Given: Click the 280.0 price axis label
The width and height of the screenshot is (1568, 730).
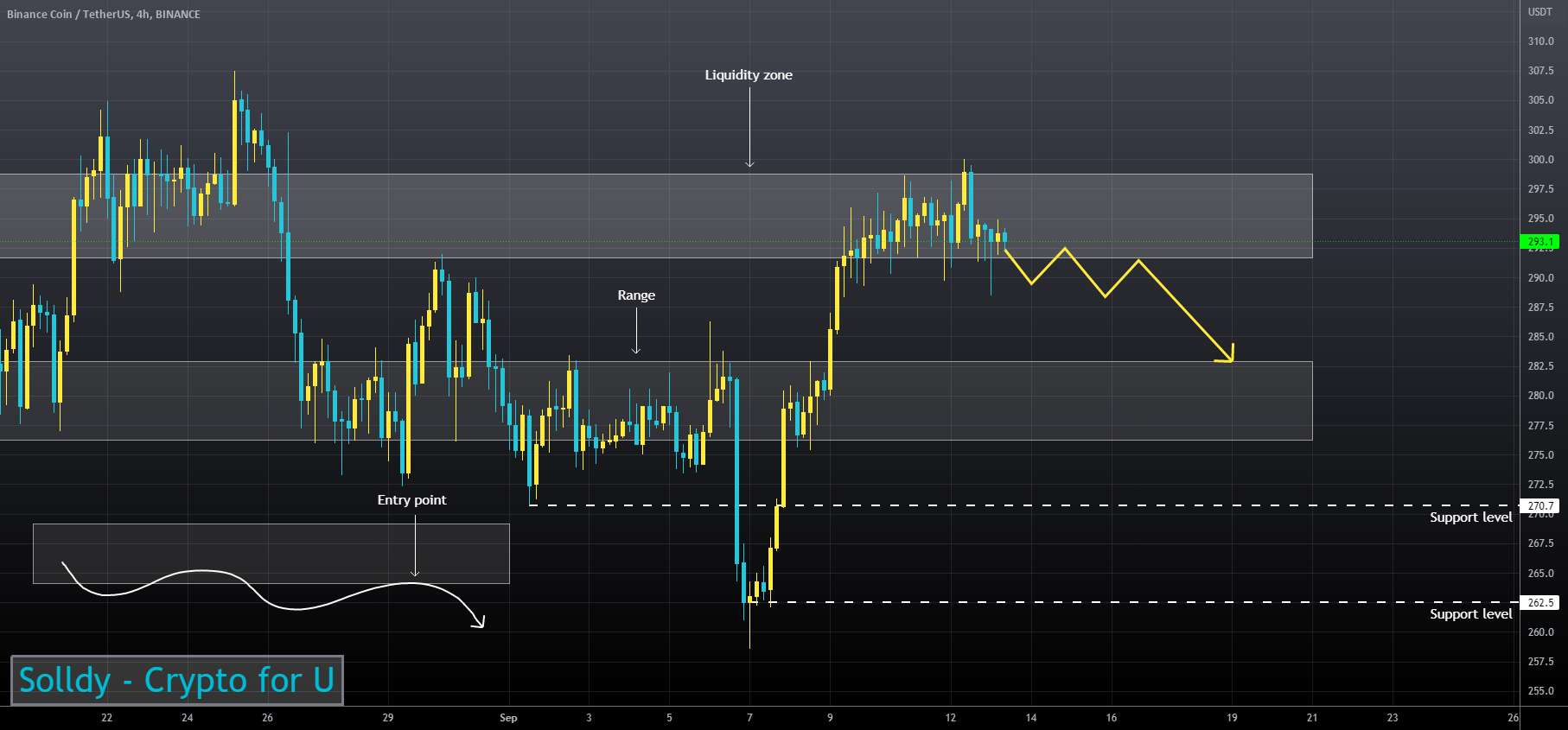Looking at the screenshot, I should [x=1540, y=396].
